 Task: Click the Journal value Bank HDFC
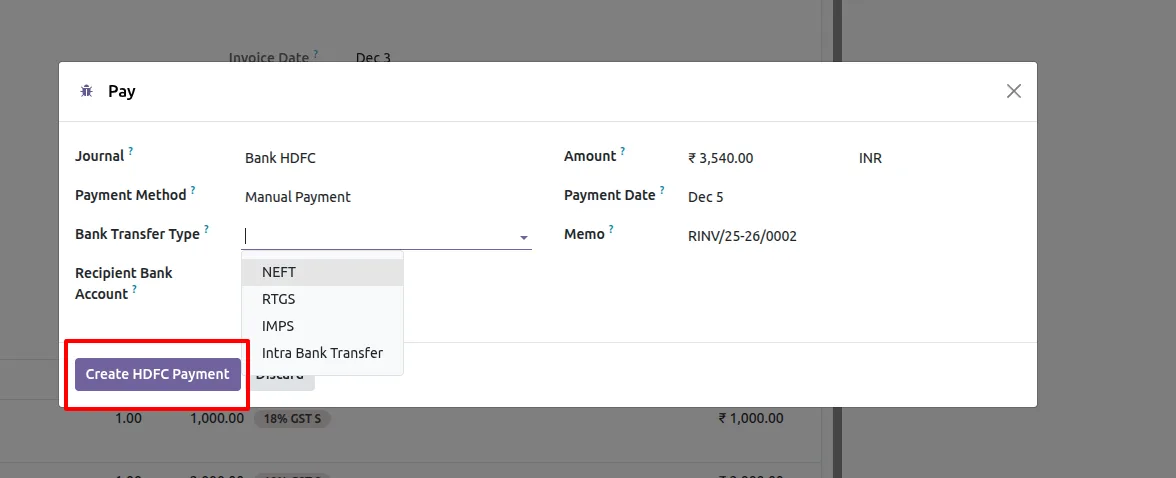click(280, 158)
